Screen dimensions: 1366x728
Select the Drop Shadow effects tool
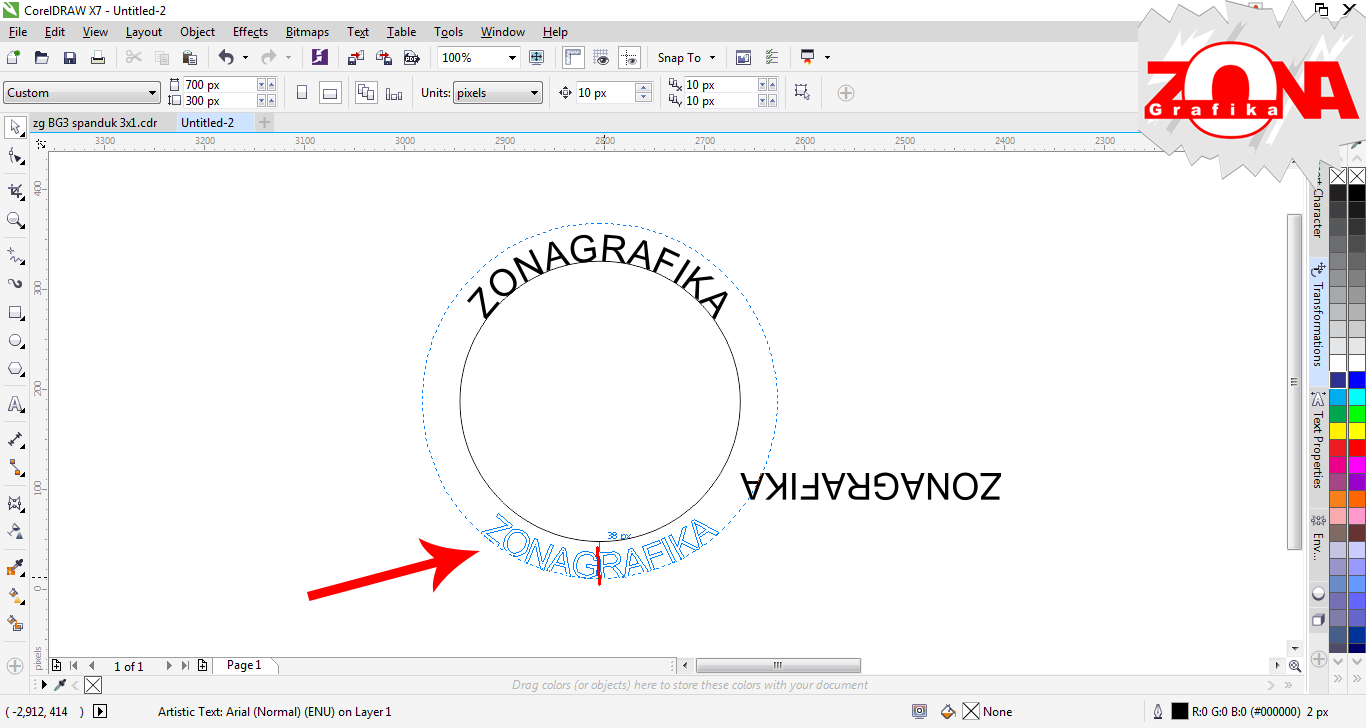pyautogui.click(x=15, y=503)
